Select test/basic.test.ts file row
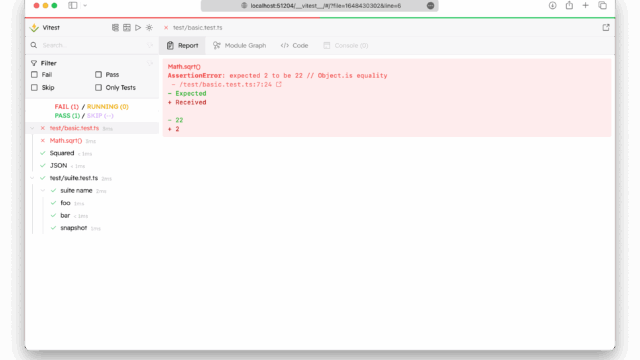640x360 pixels. 92,128
